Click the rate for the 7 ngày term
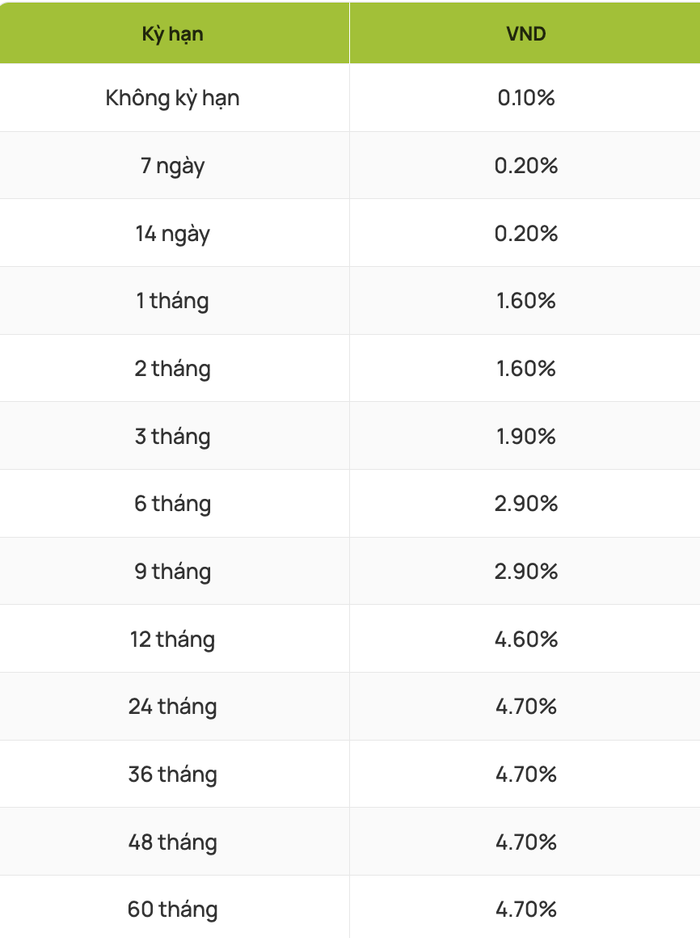 tap(526, 166)
